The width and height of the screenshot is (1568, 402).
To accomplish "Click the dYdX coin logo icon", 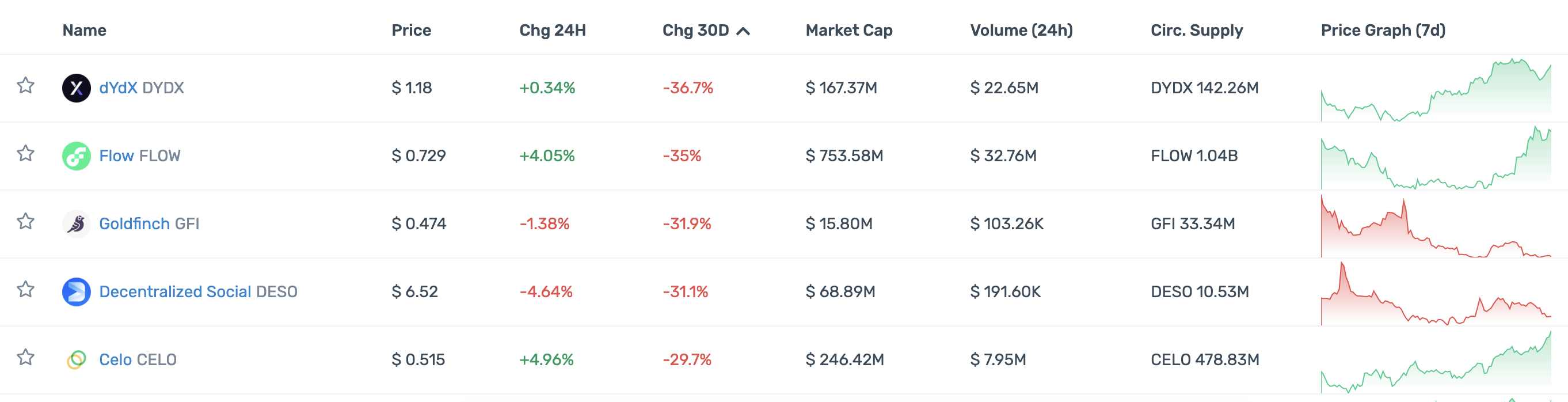I will point(76,88).
